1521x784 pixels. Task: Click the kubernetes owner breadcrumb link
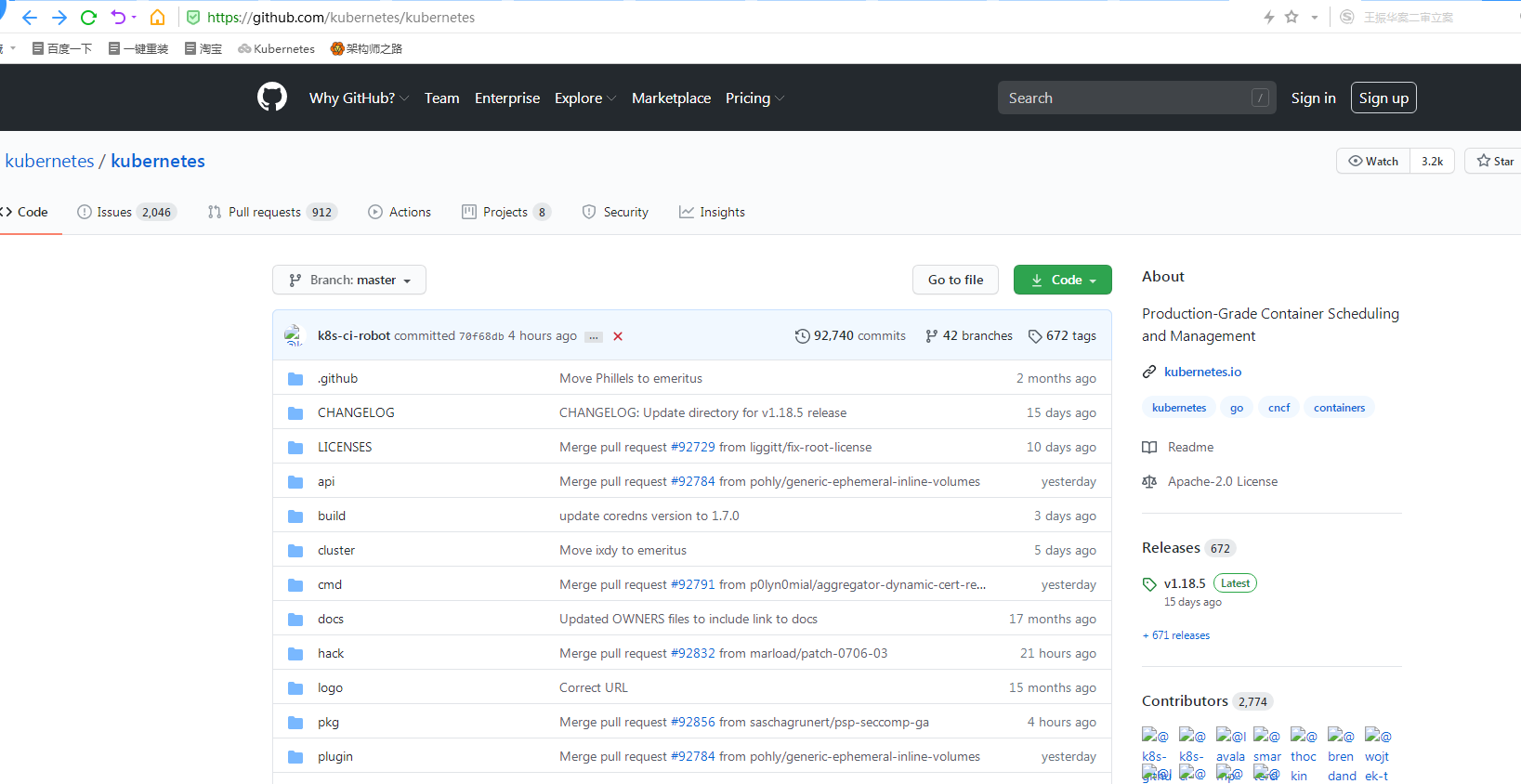tap(49, 161)
